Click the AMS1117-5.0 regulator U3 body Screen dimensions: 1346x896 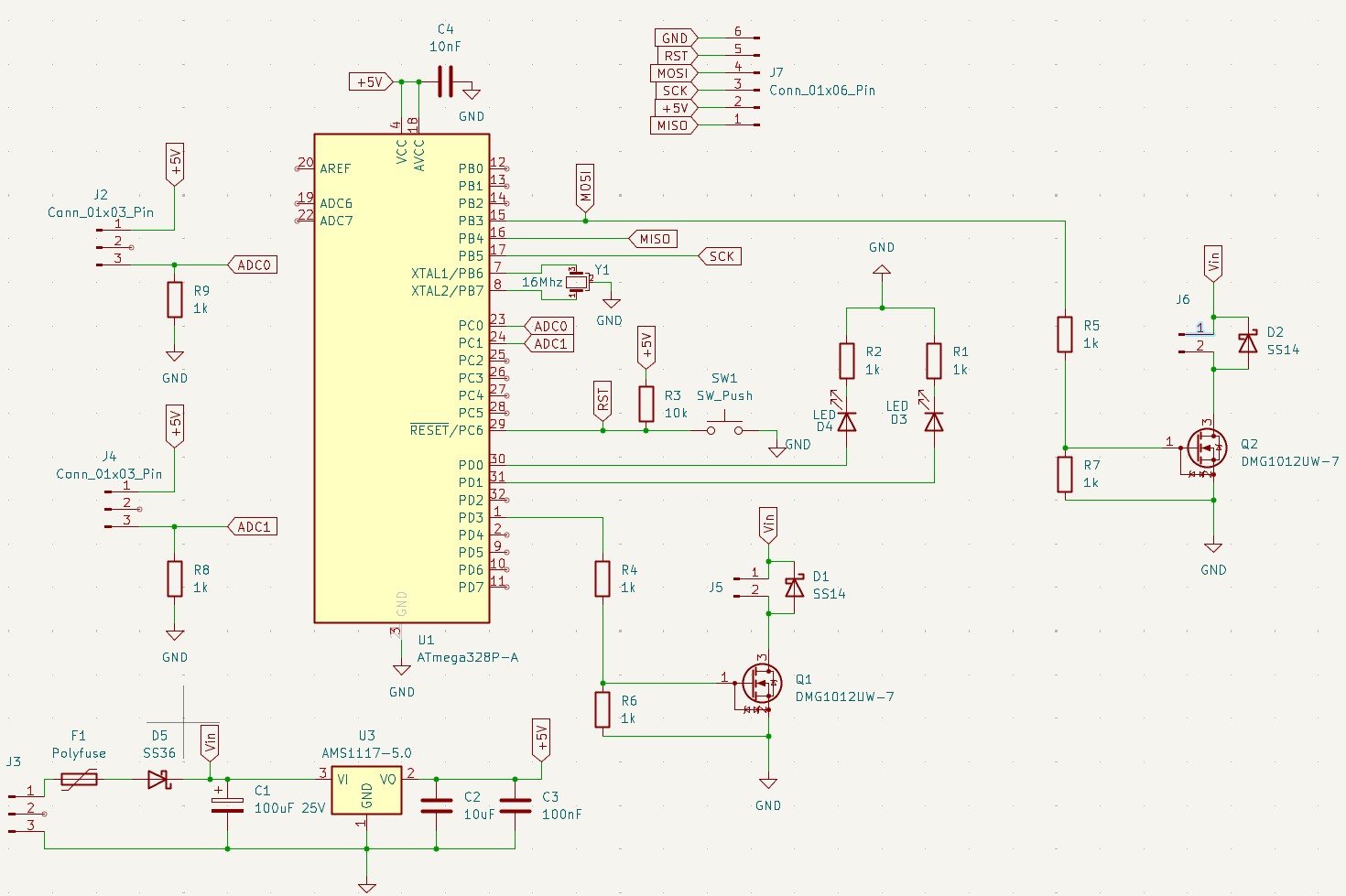[366, 791]
